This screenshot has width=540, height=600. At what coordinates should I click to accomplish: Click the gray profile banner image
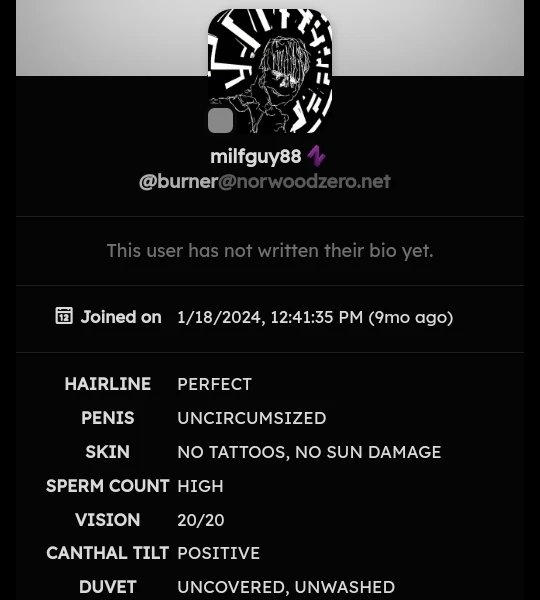[x=270, y=38]
